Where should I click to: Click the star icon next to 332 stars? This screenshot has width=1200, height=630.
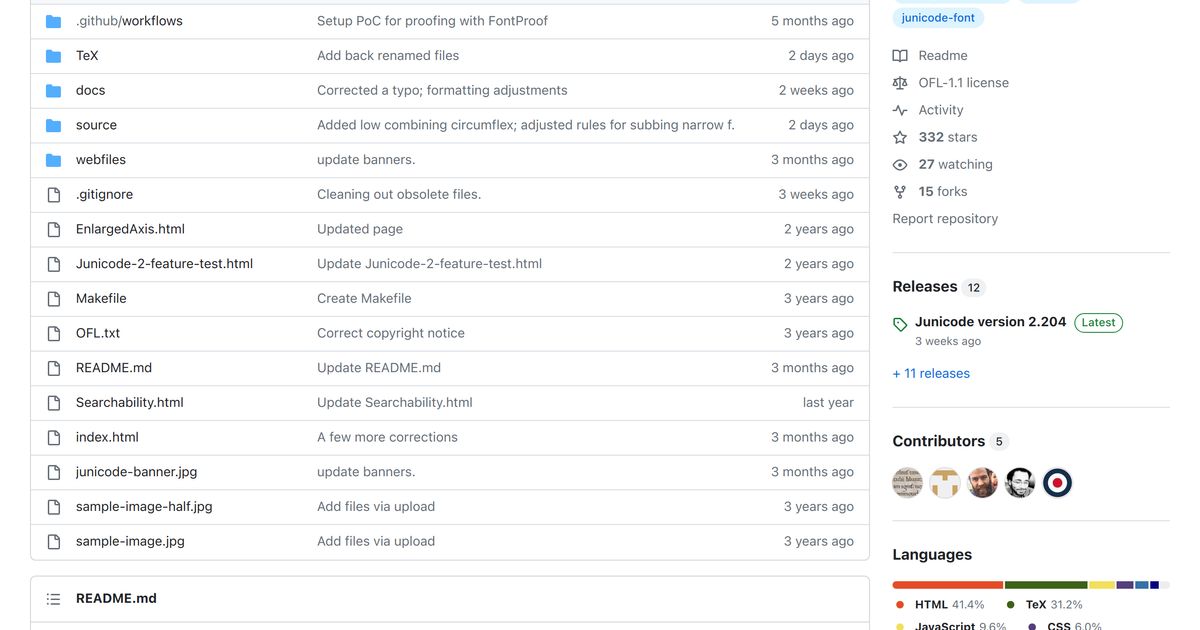900,136
